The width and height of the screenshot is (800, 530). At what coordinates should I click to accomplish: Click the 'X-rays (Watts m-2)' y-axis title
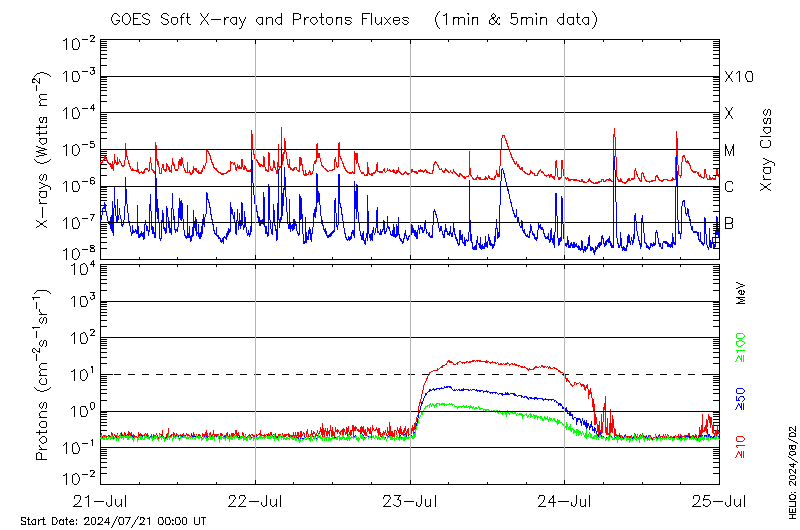(42, 150)
